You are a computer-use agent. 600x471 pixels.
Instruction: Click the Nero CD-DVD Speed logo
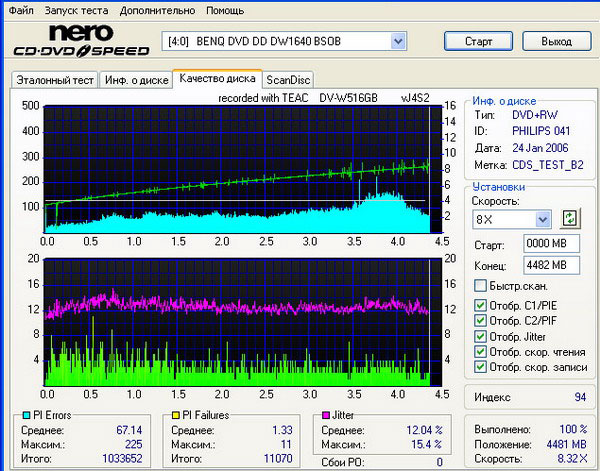point(81,41)
